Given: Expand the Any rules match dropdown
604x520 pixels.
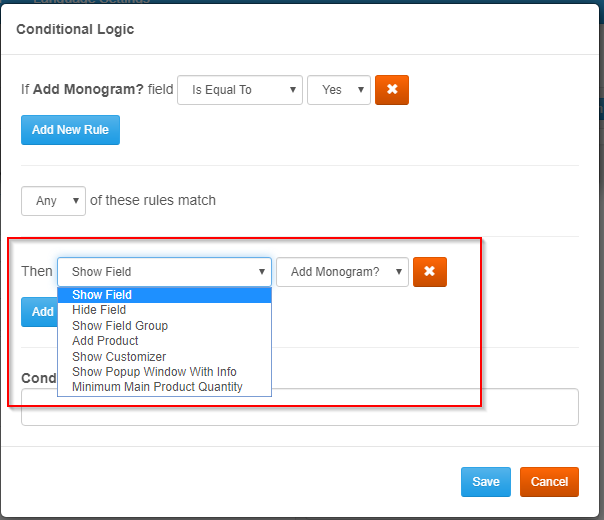Looking at the screenshot, I should pyautogui.click(x=54, y=201).
